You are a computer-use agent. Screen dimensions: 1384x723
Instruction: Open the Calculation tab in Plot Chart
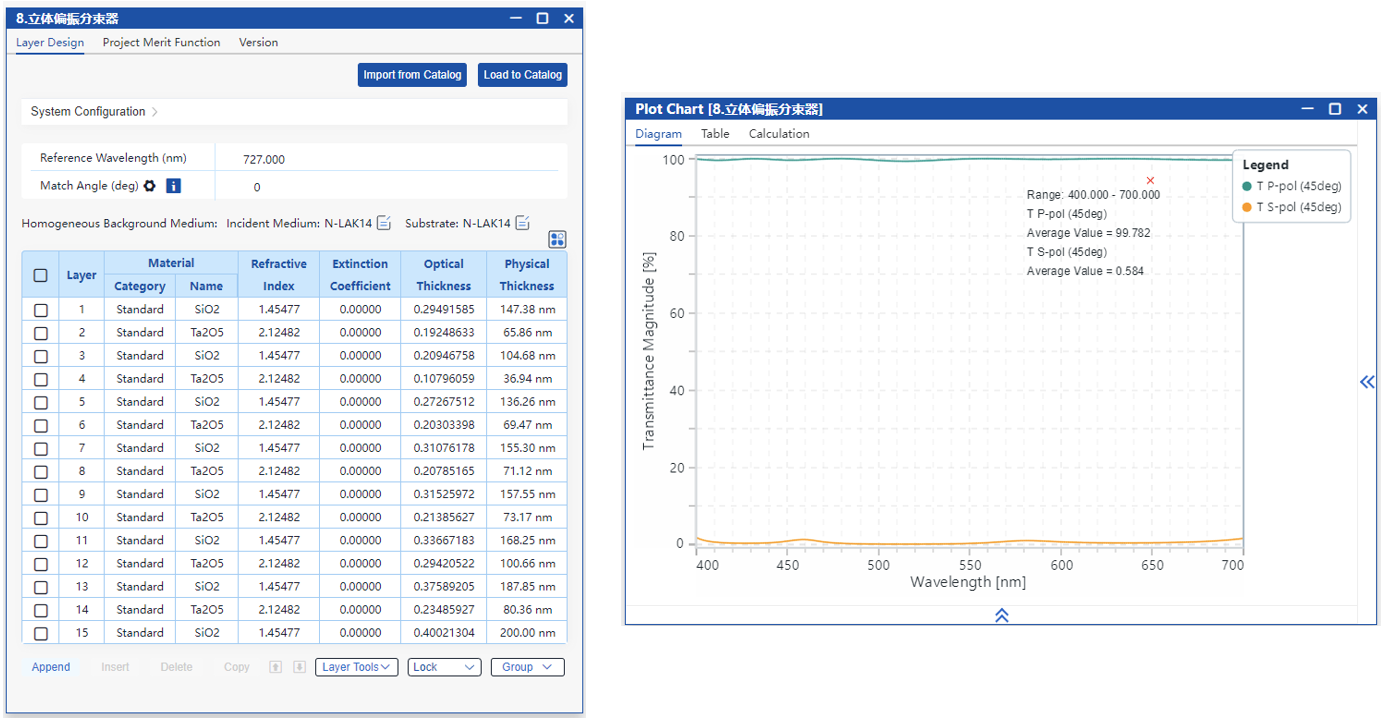coord(778,133)
